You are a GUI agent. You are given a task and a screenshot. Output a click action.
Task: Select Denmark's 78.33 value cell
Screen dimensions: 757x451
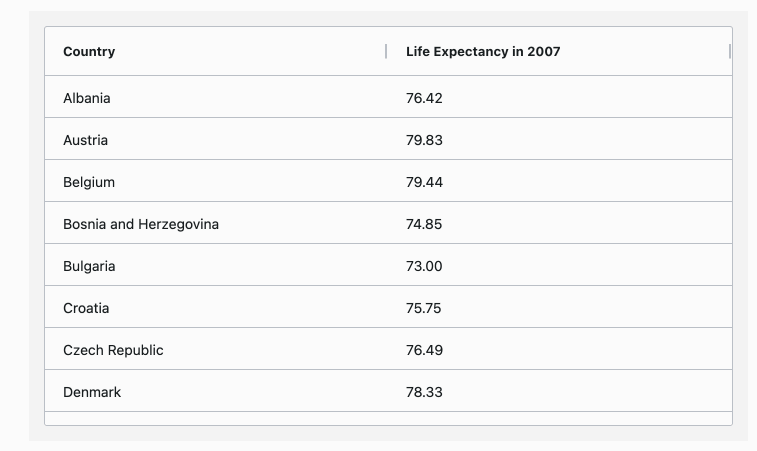[424, 392]
